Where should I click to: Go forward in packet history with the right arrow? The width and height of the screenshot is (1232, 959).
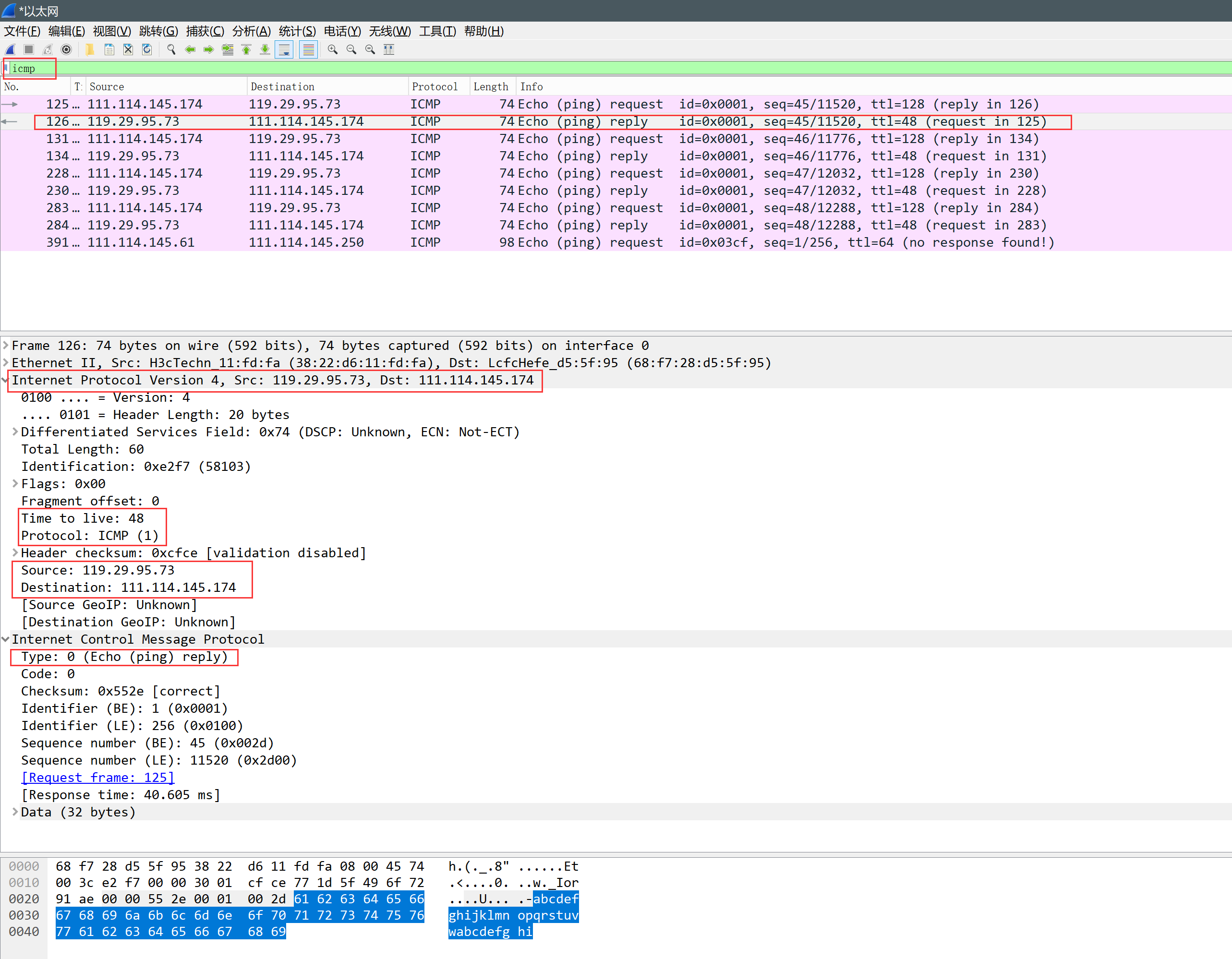[209, 49]
